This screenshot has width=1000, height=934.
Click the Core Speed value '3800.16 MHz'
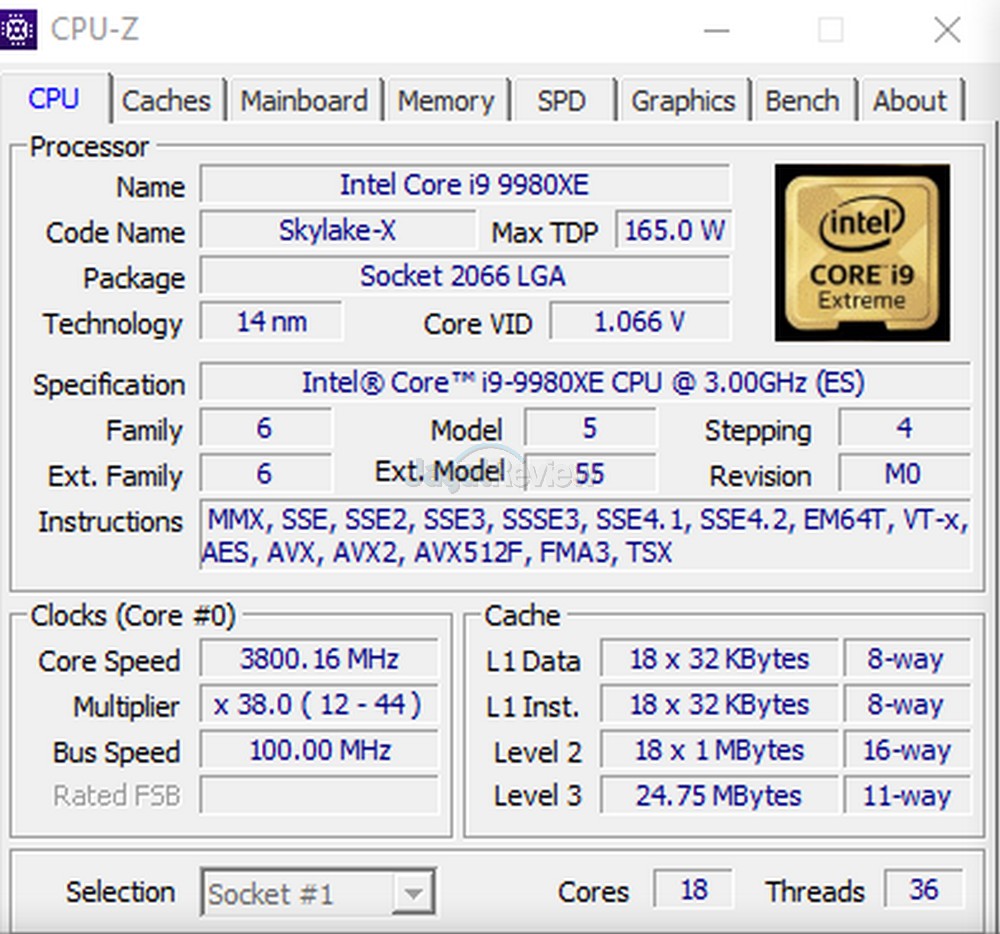[320, 659]
